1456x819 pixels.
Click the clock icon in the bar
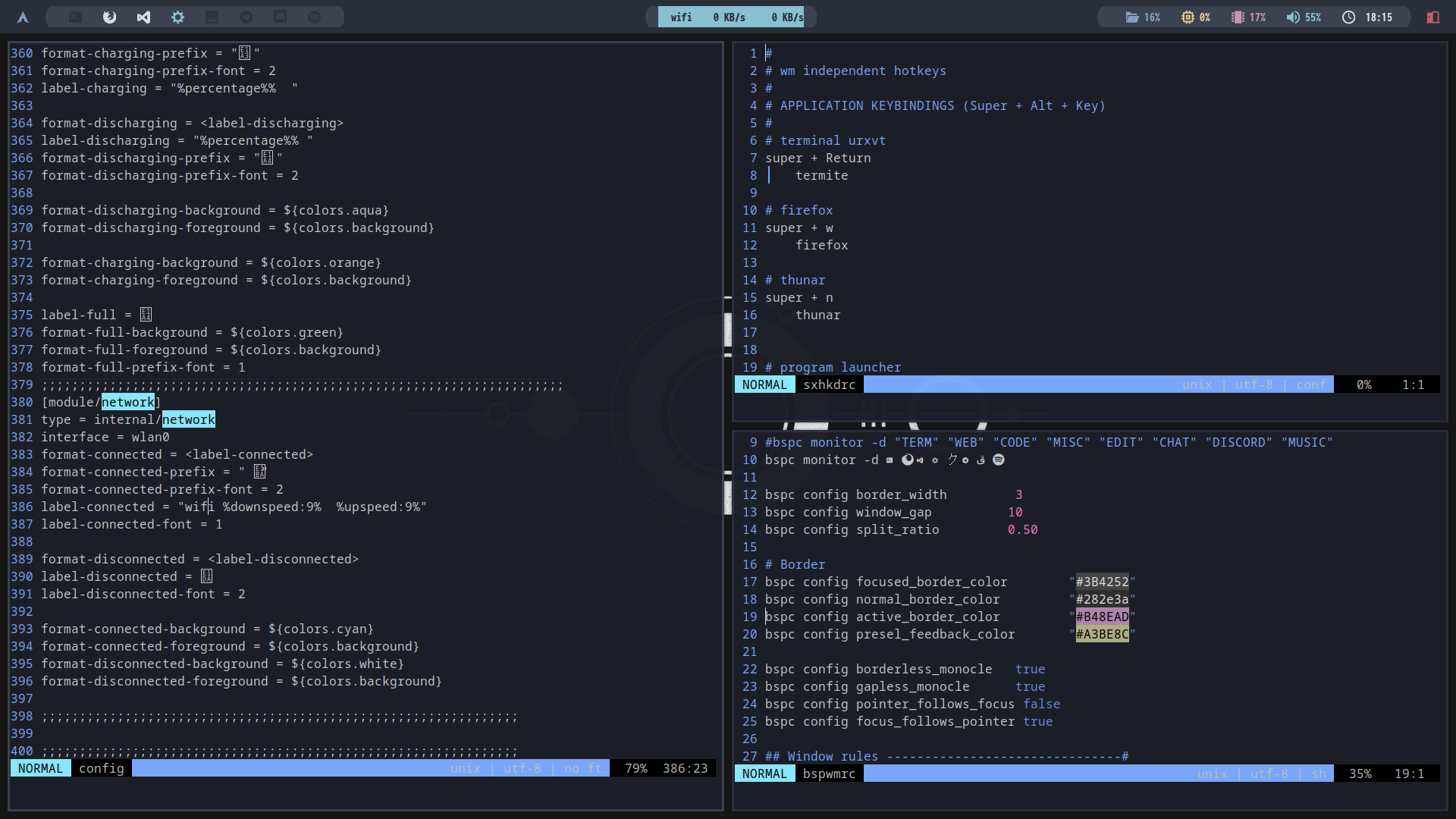coord(1348,17)
